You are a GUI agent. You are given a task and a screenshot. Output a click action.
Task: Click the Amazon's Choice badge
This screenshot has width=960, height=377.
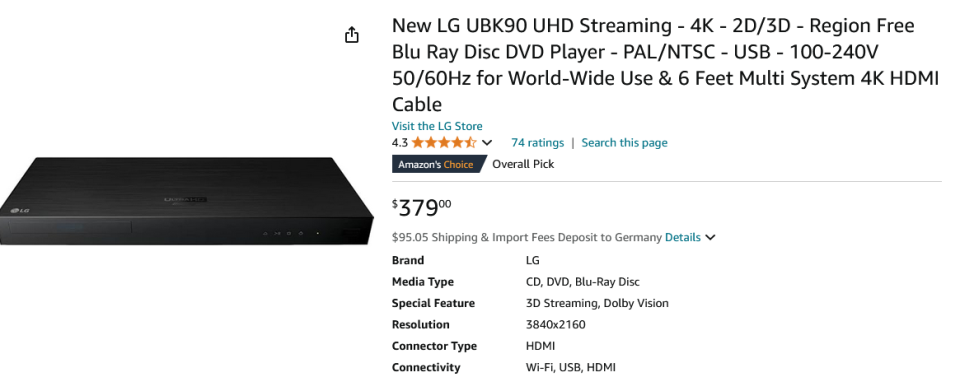point(436,165)
